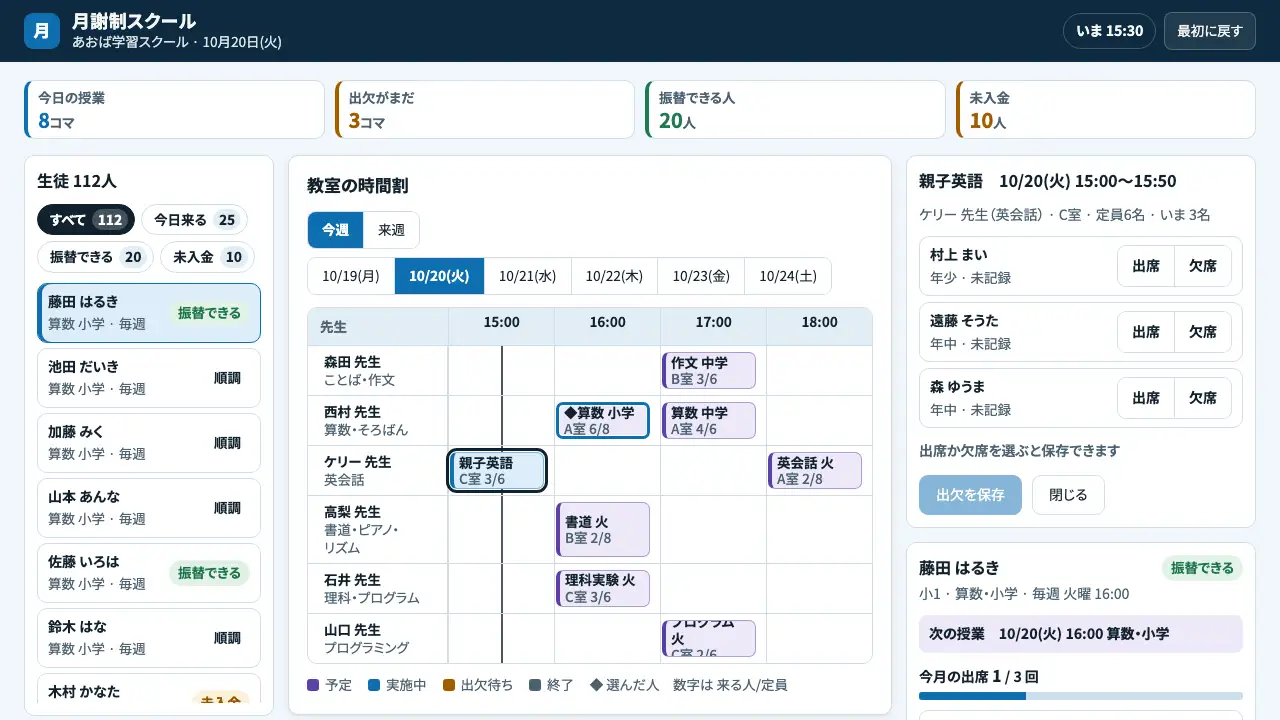
Task: Filter students by 今日来る
Action: (195, 220)
